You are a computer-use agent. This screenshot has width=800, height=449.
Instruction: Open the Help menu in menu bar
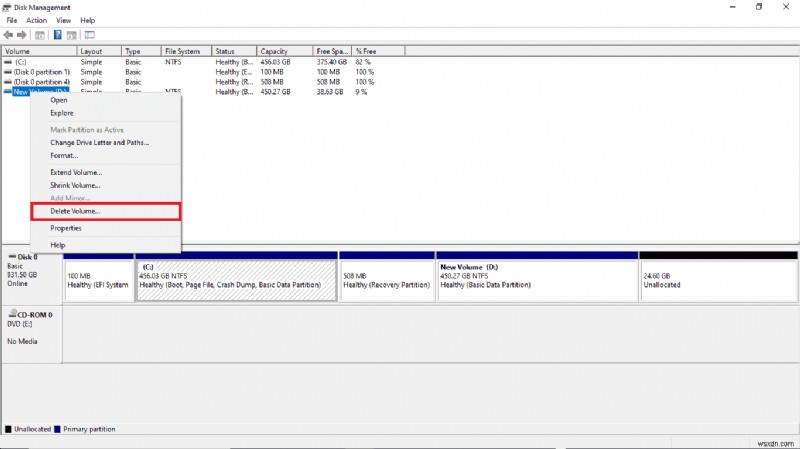(x=87, y=20)
